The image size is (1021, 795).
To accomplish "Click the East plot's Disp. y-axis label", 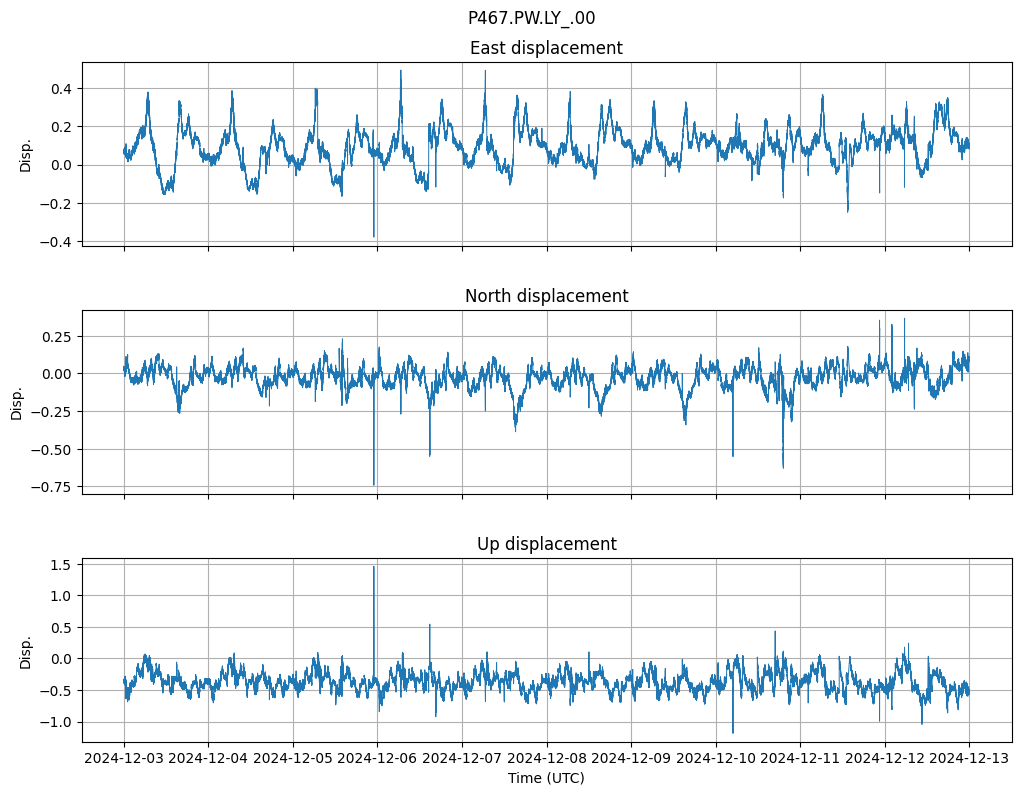I will pyautogui.click(x=26, y=154).
